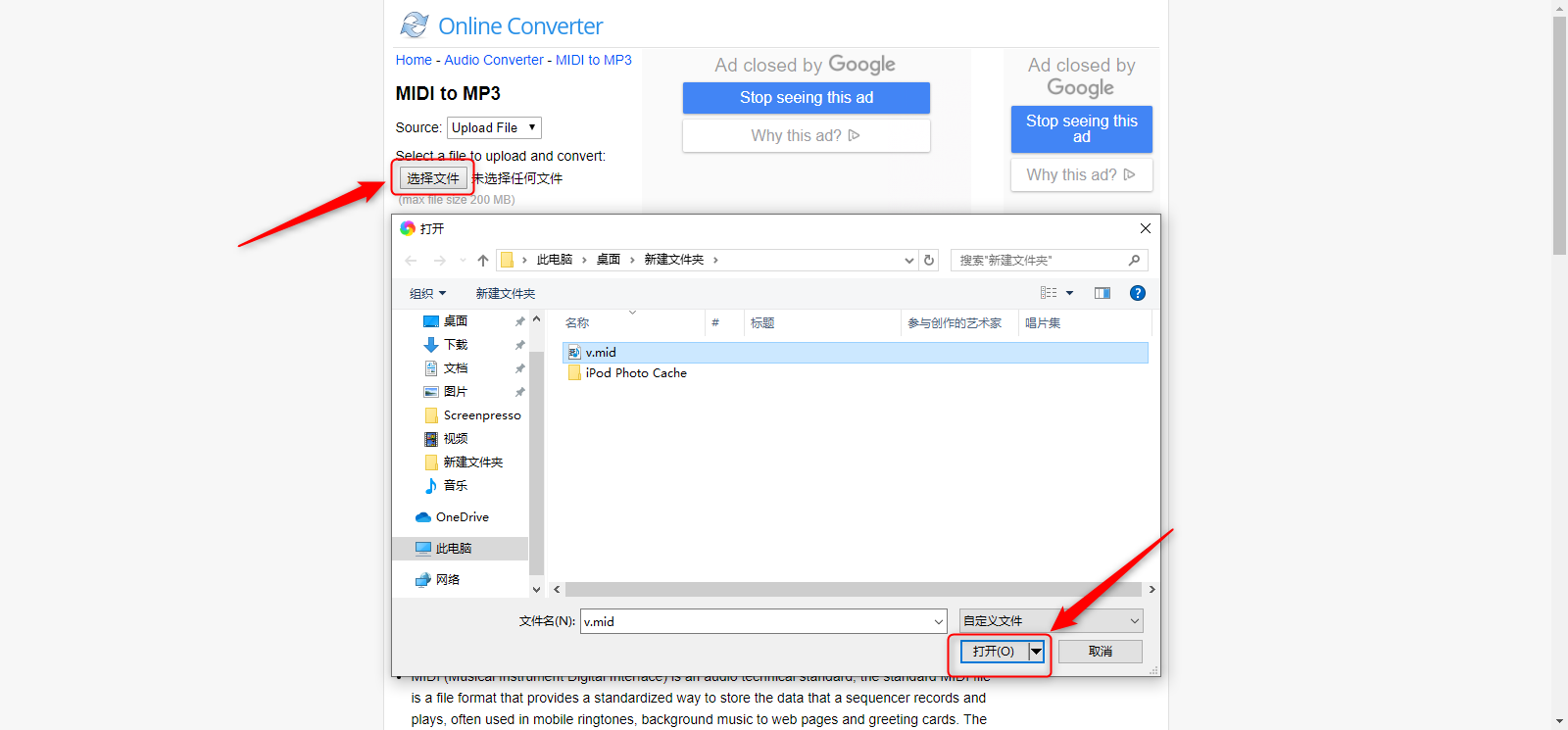Click the dialog forward arrow

pos(439,261)
